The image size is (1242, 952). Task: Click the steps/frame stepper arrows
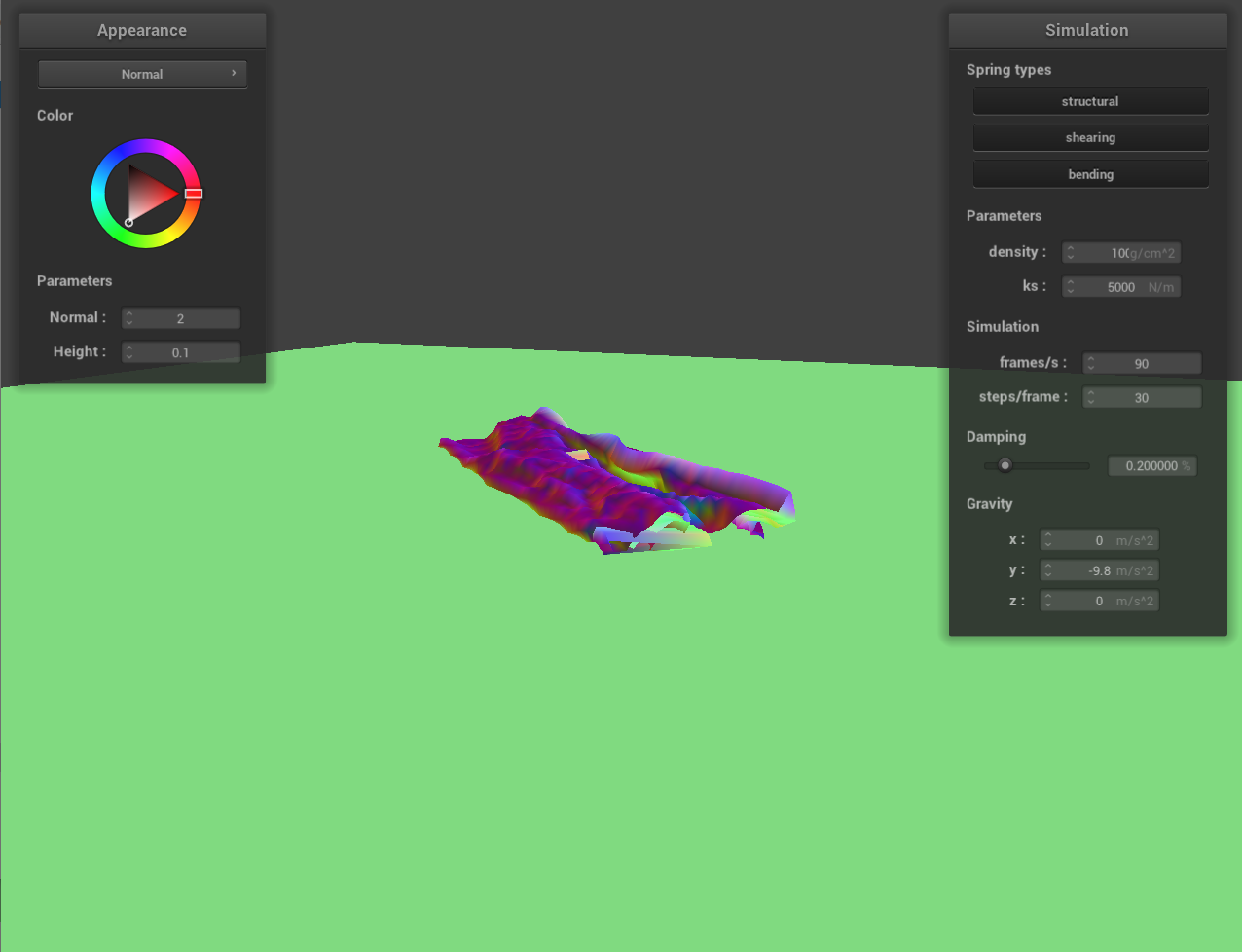[1091, 397]
